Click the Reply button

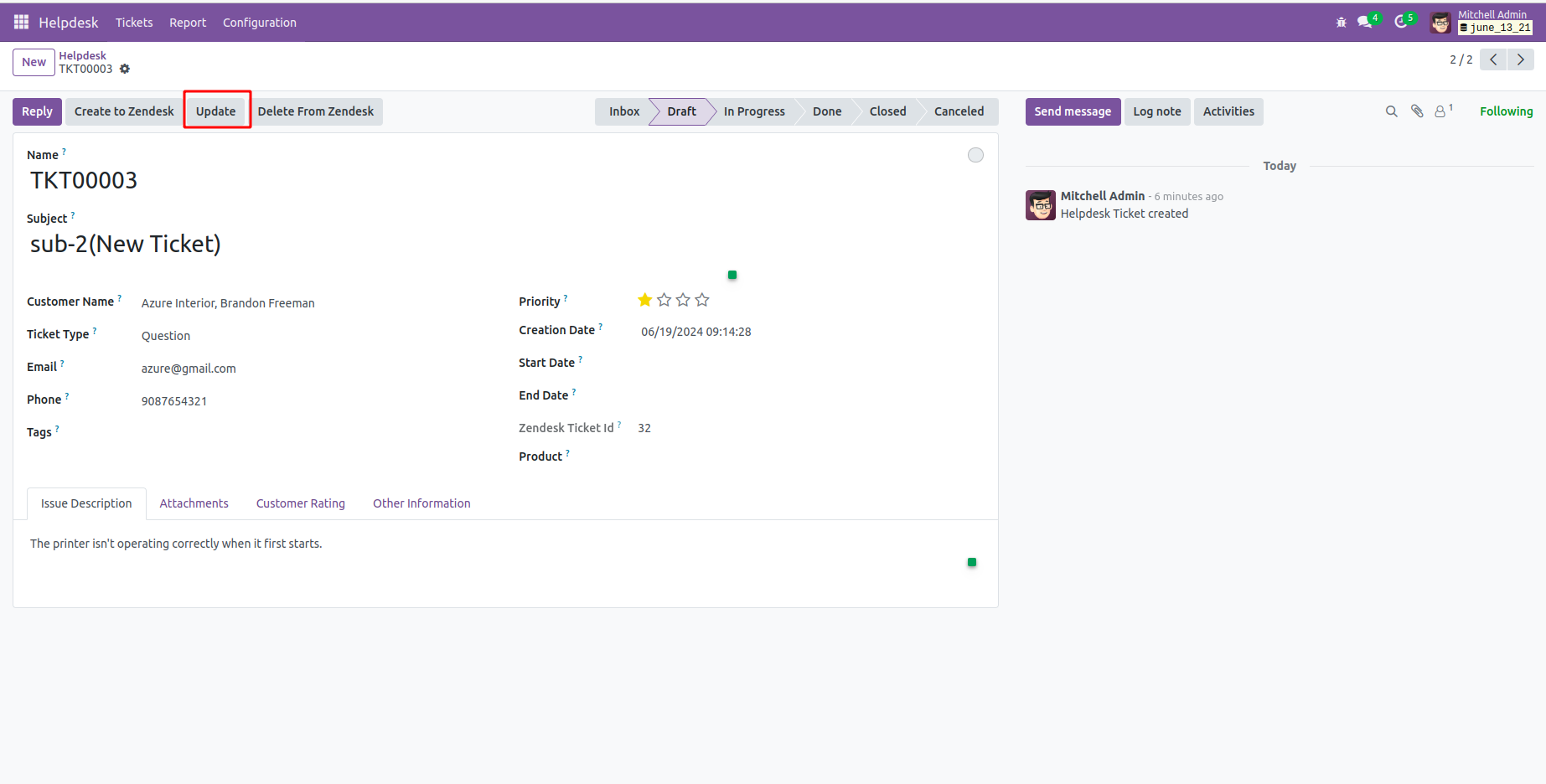37,111
